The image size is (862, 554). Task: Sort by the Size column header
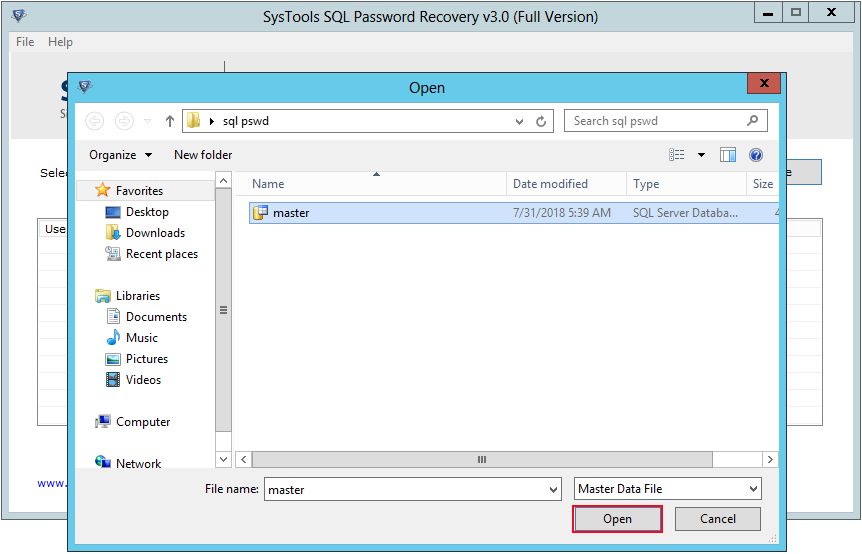(762, 184)
